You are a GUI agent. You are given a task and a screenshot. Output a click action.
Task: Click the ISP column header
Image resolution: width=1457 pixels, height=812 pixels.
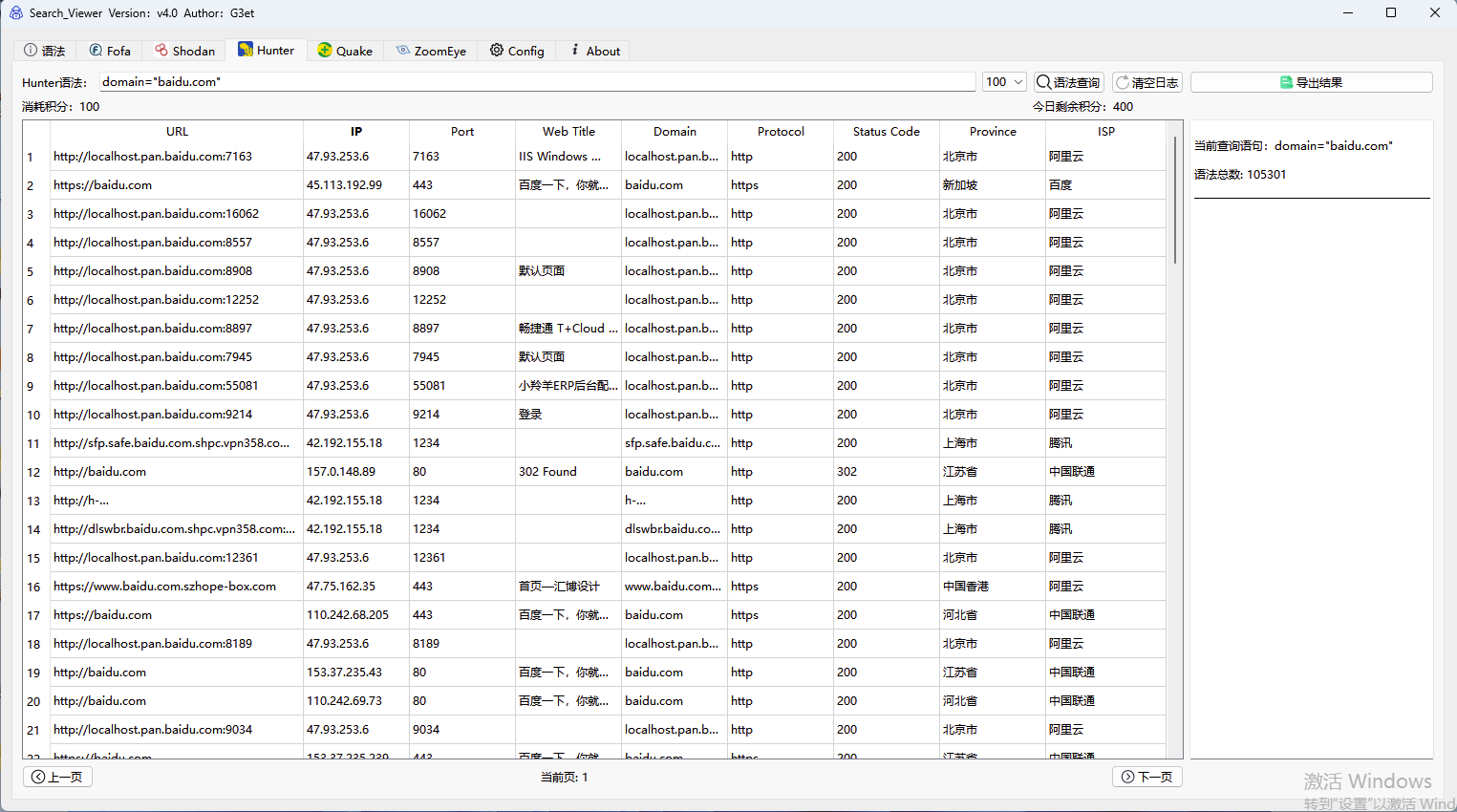point(1105,132)
